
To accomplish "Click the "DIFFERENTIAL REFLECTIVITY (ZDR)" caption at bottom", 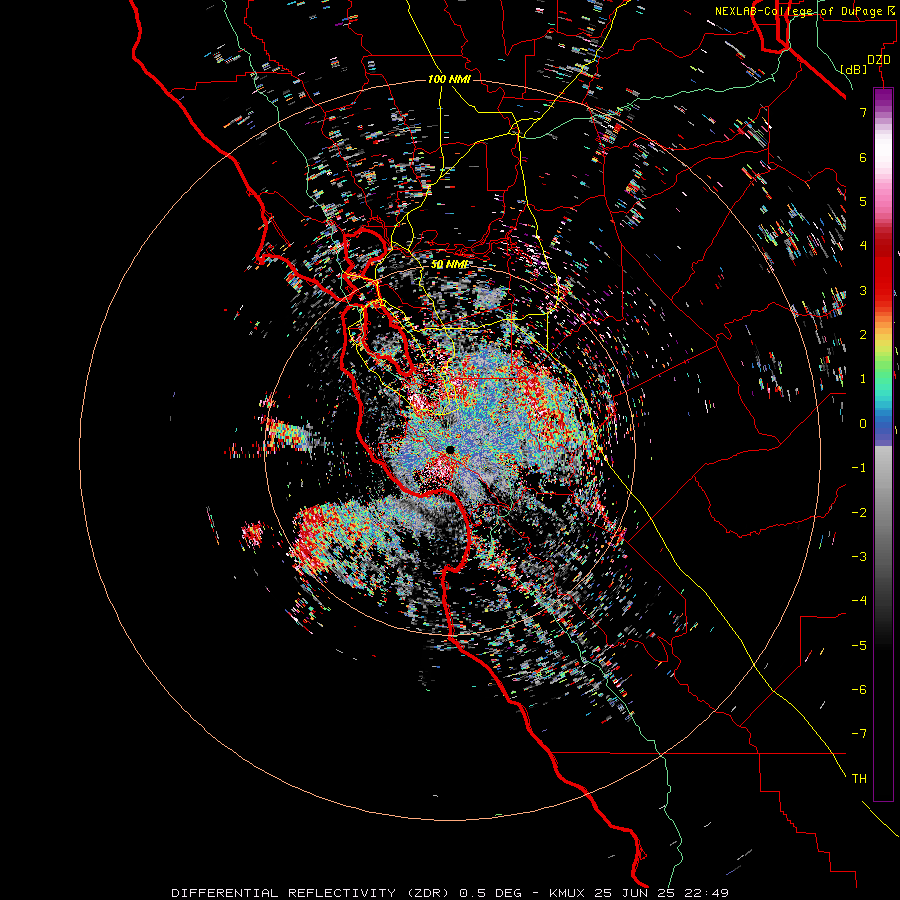I will (x=312, y=893).
